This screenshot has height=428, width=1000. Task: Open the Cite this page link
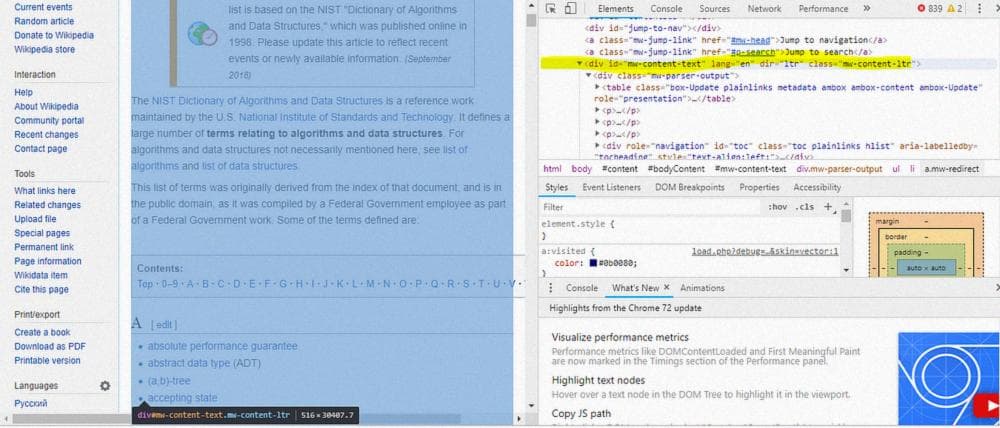click(x=41, y=289)
